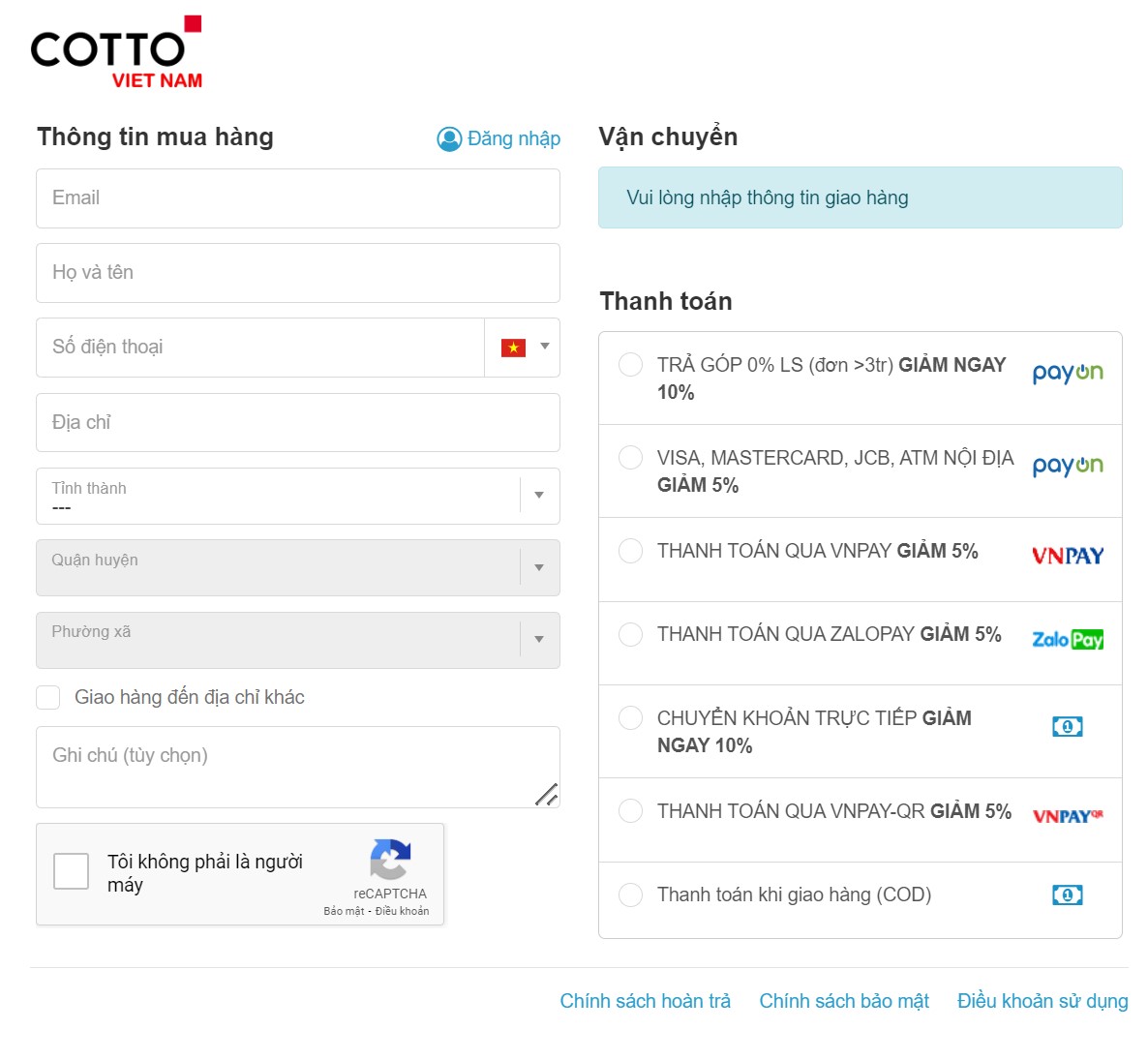Open the Phường xã dropdown
Viewport: 1148px width, 1061px height.
[298, 640]
